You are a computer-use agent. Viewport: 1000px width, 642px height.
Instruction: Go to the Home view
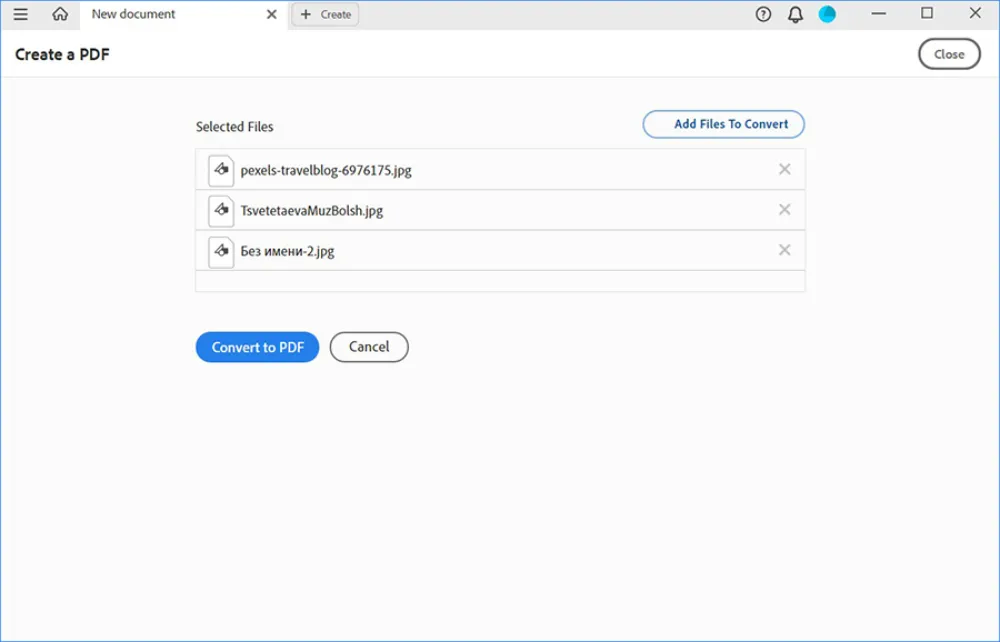[60, 14]
